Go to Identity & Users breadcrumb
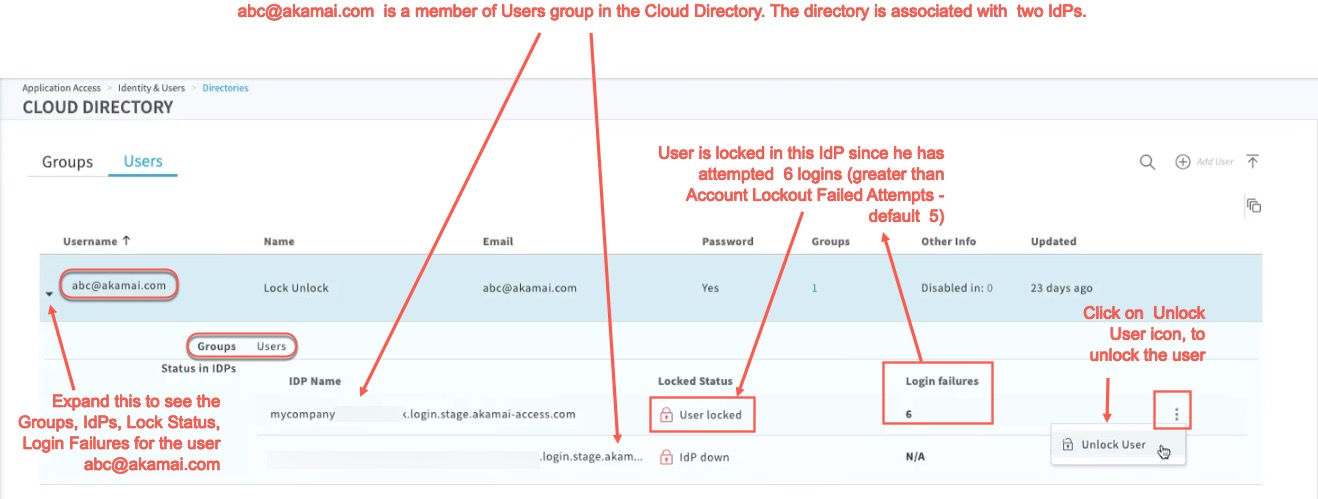Screen dimensions: 1318x499 coord(152,88)
